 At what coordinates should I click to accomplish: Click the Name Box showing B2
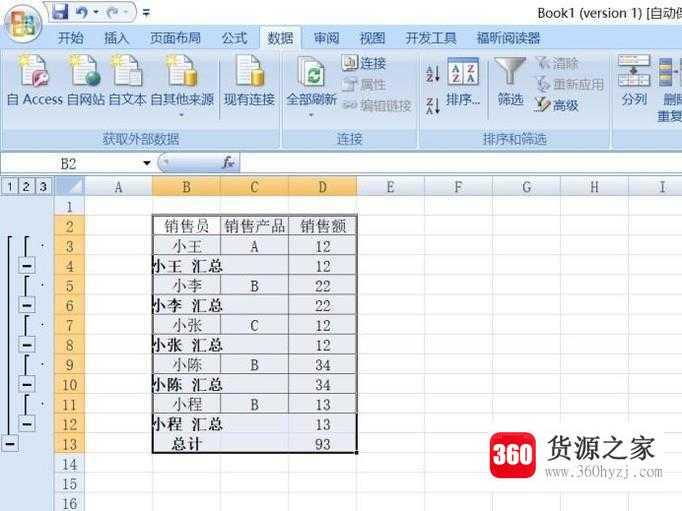coord(70,164)
